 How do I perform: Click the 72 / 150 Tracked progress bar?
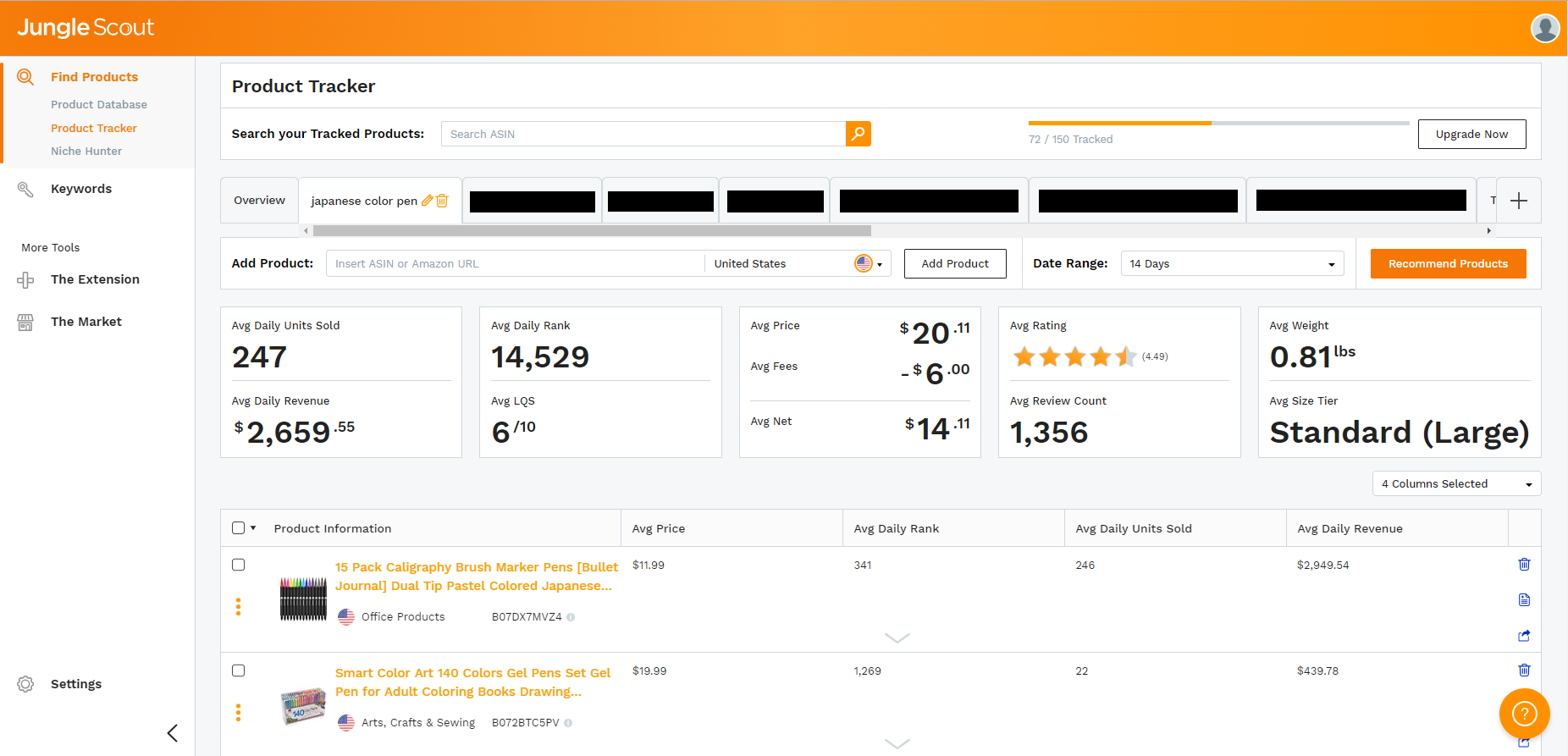[1219, 124]
